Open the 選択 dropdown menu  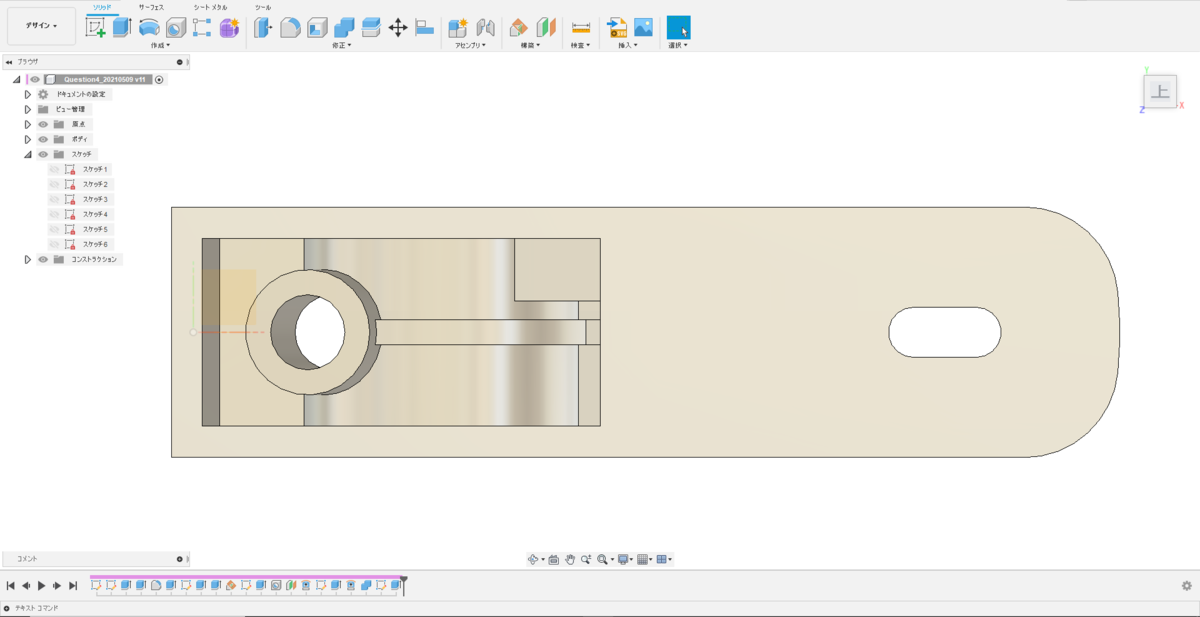click(x=678, y=45)
